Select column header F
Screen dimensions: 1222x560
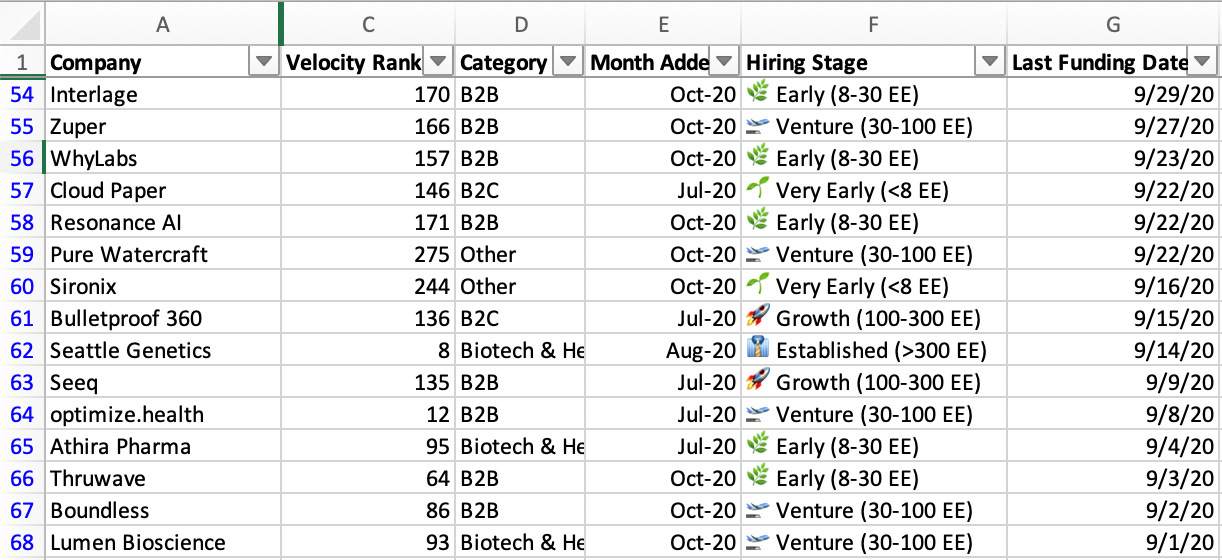click(x=874, y=25)
